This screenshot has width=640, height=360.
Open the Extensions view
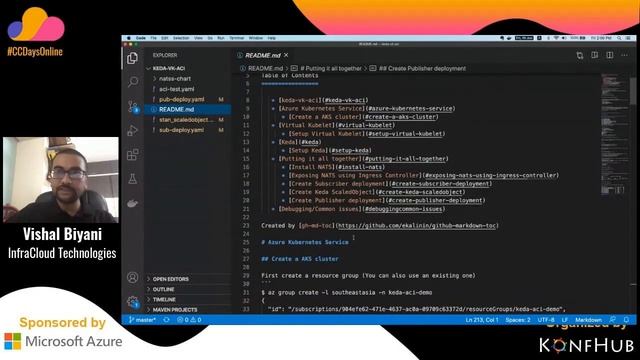coord(132,155)
